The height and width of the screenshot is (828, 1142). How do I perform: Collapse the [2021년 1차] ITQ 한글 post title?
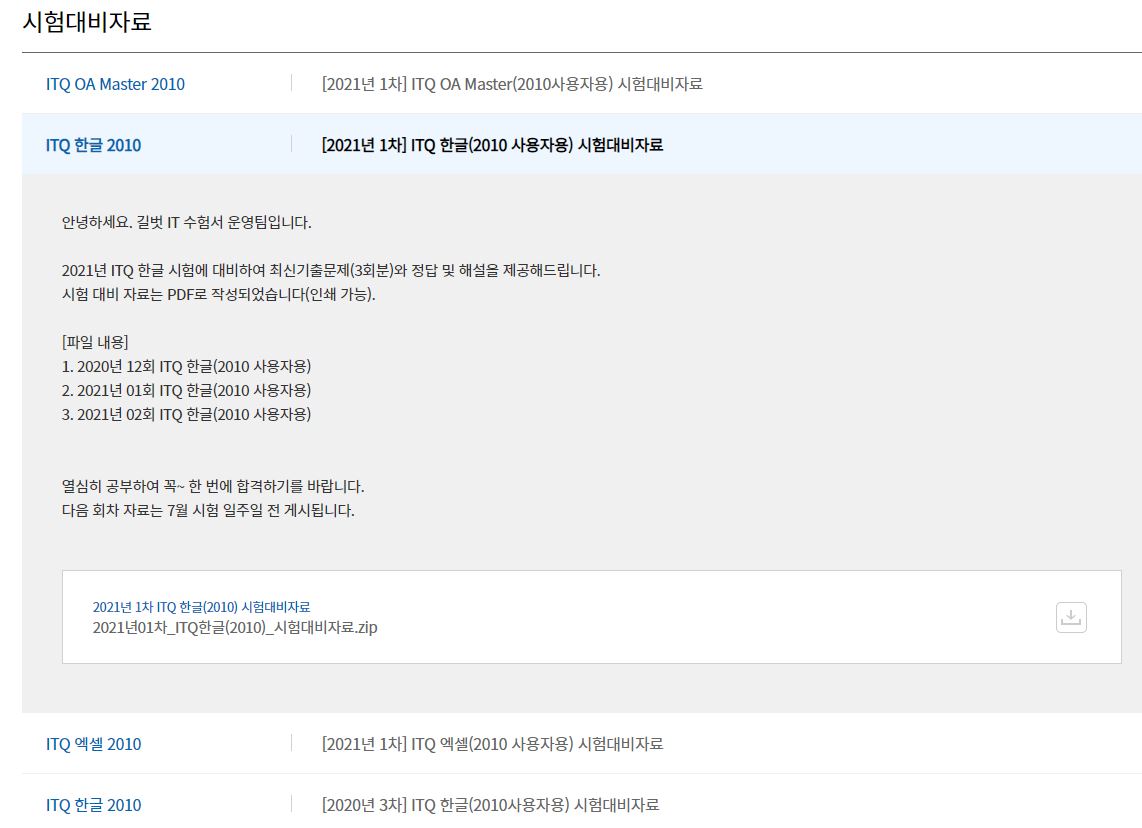[492, 145]
